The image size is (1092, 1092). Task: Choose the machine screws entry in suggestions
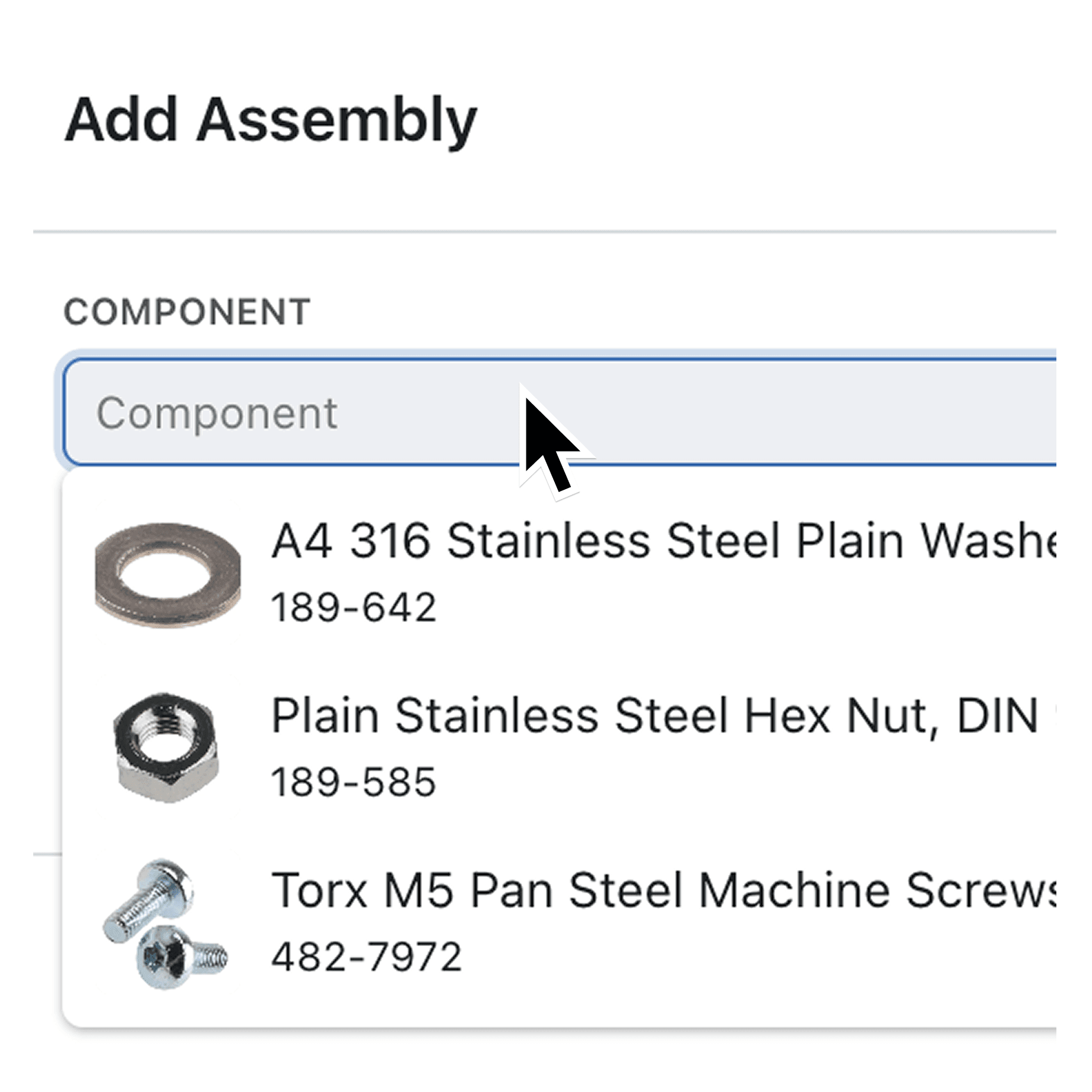[560, 923]
